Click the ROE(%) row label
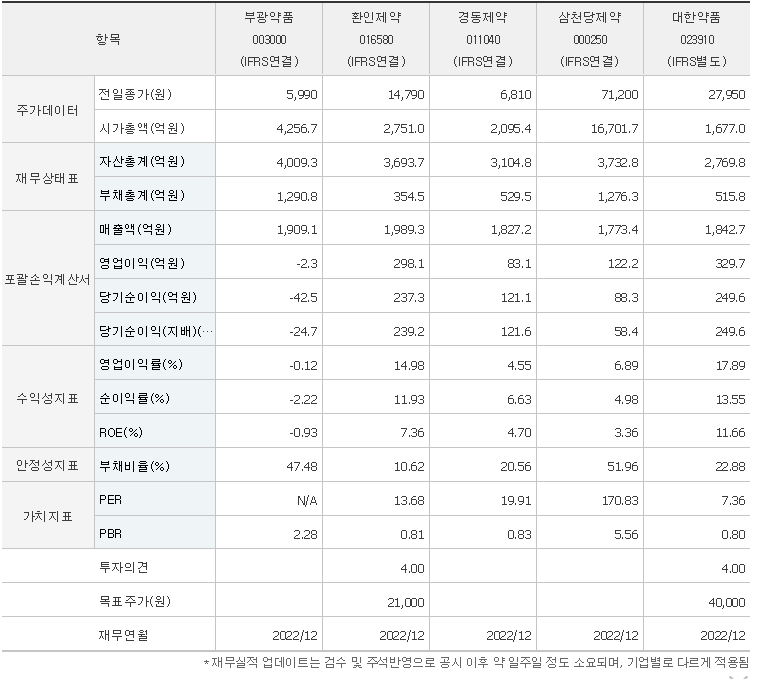The image size is (769, 679). [x=121, y=432]
